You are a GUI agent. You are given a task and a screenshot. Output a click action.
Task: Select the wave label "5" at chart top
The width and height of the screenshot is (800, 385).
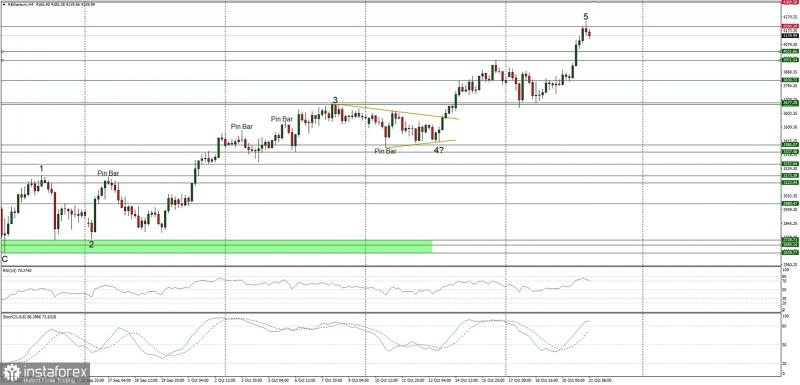pyautogui.click(x=586, y=17)
